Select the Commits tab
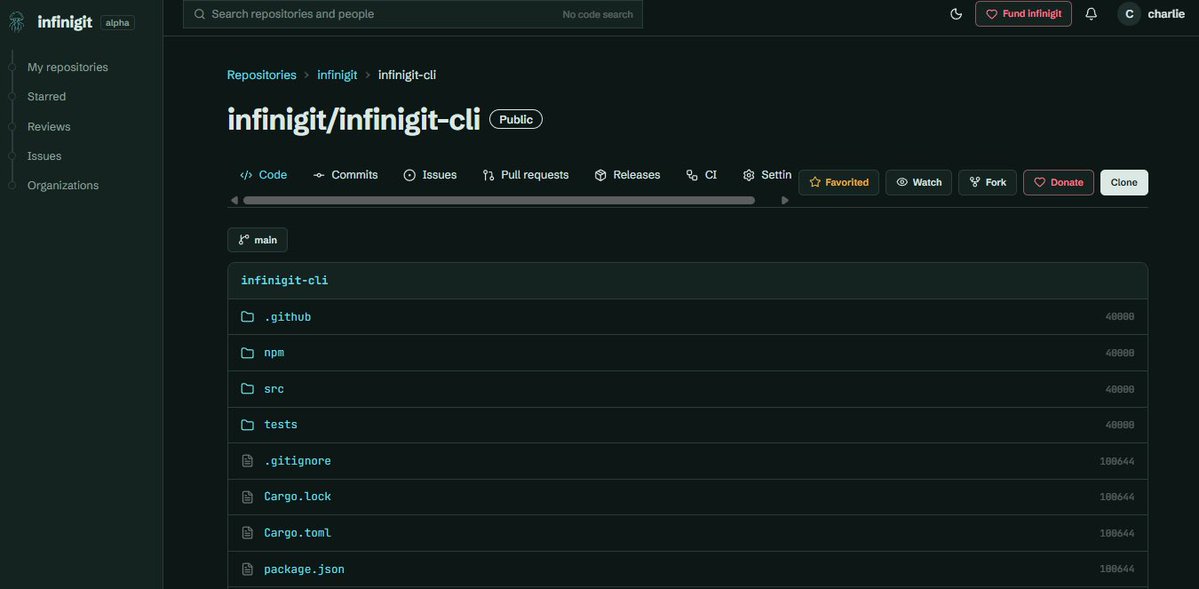 coord(346,175)
